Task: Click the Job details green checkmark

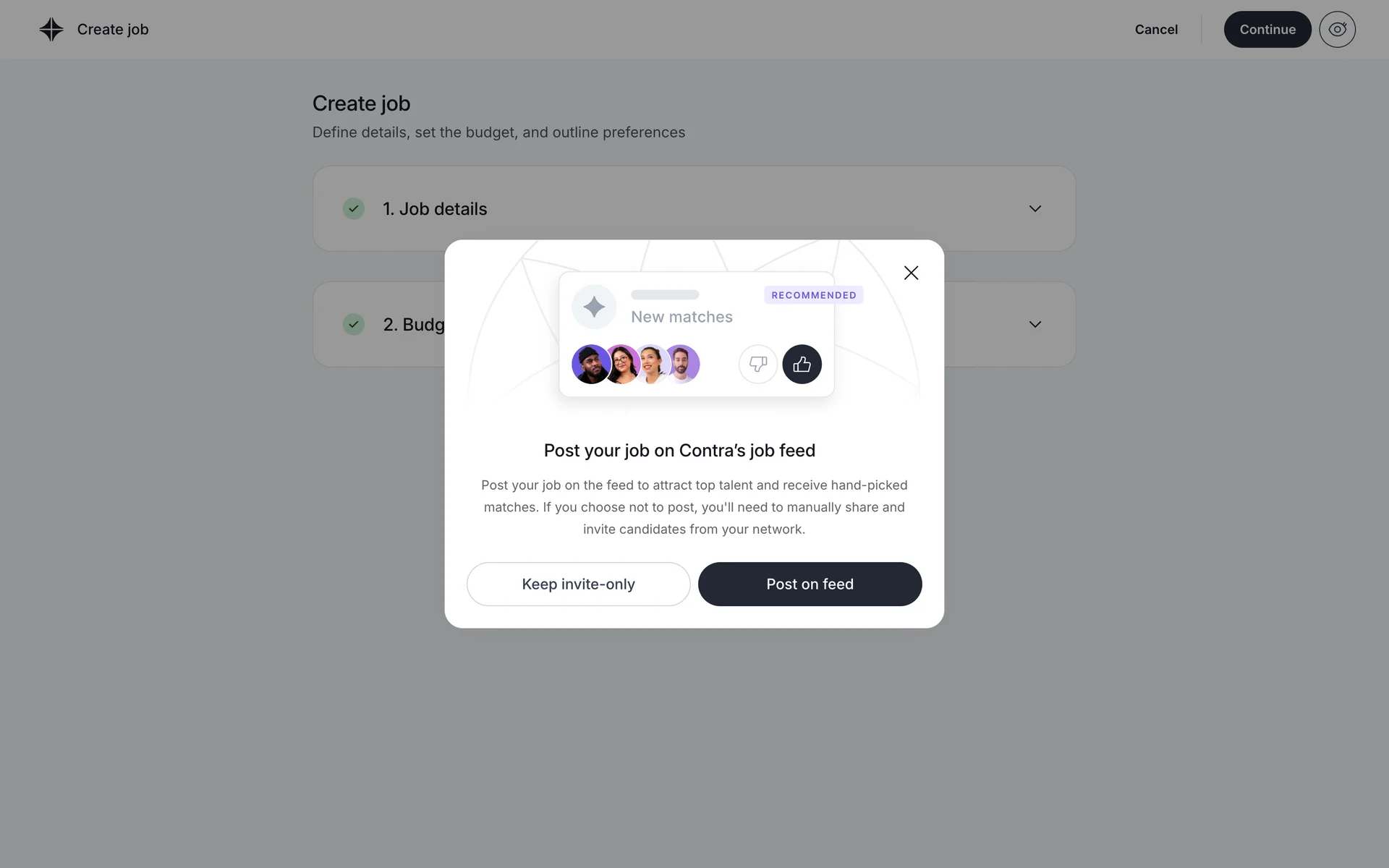Action: 353,208
